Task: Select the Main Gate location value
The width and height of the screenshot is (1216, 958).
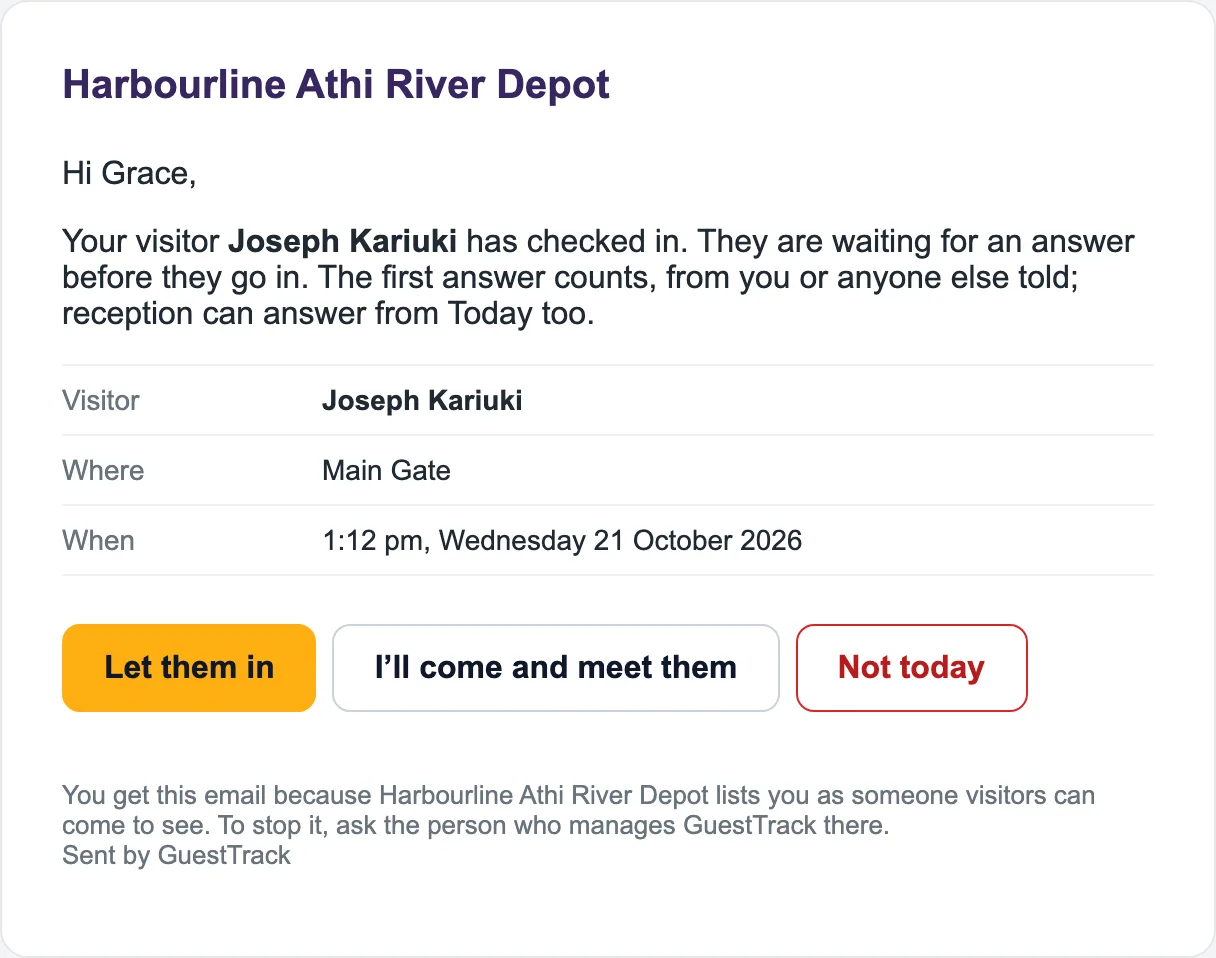Action: (x=386, y=471)
